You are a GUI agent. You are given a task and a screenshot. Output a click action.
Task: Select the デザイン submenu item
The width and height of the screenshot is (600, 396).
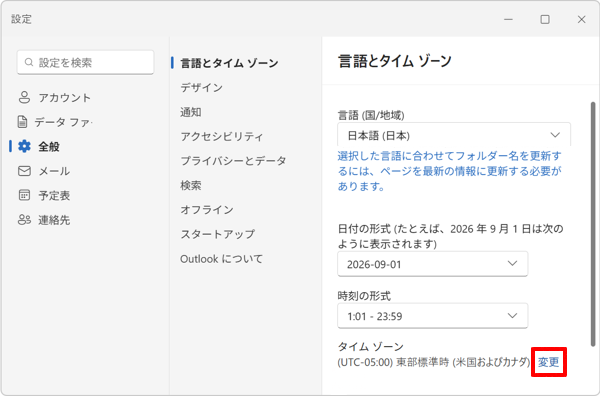click(x=202, y=88)
